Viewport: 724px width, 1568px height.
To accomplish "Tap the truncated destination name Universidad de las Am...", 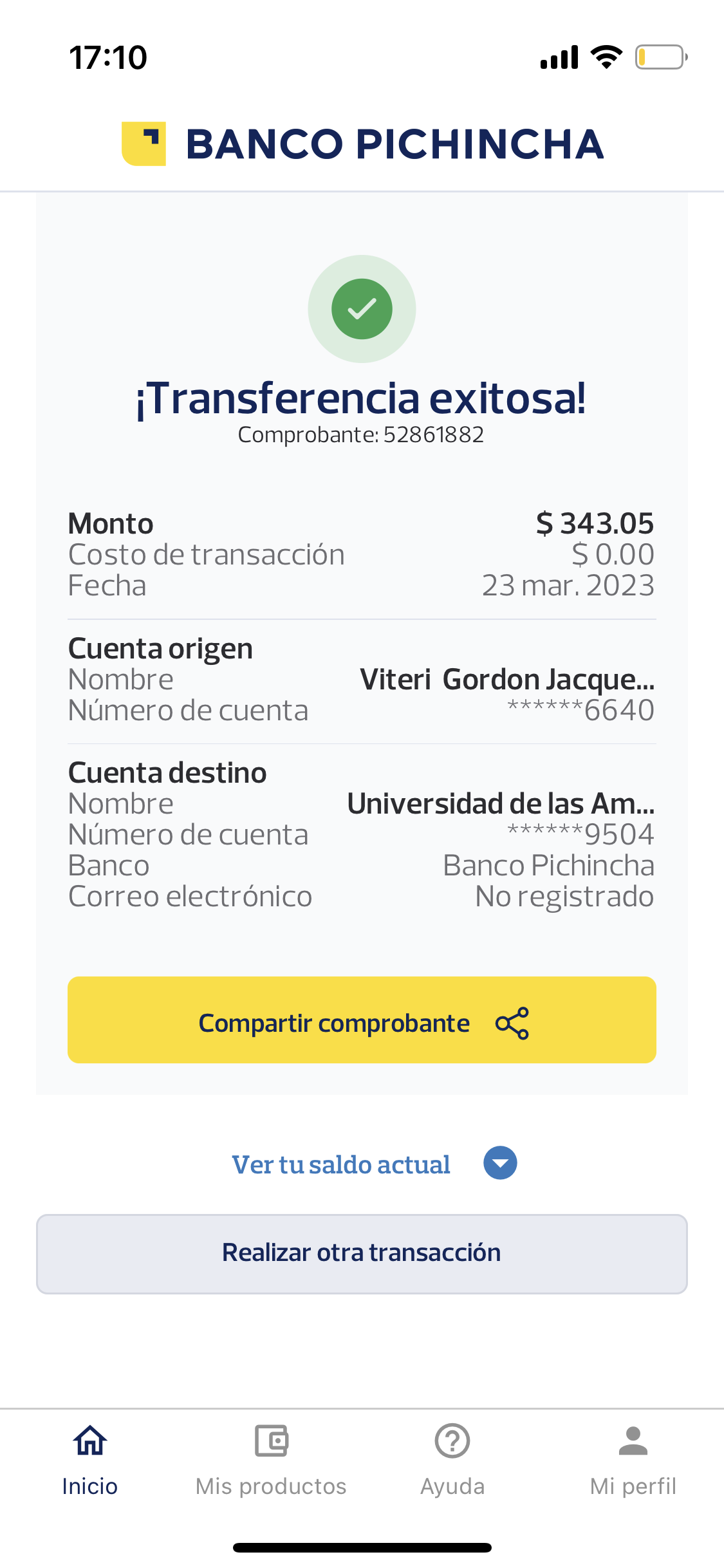I will point(501,804).
